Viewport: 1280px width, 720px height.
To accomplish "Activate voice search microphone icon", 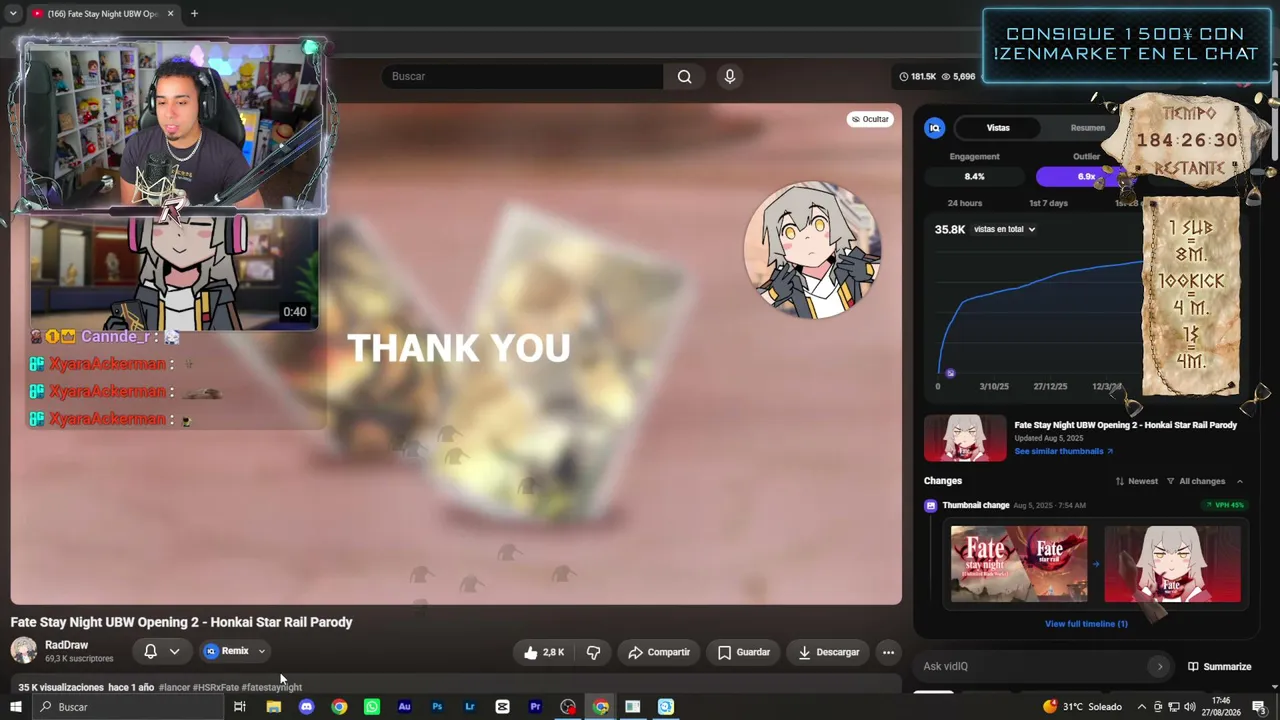I will click(x=730, y=76).
